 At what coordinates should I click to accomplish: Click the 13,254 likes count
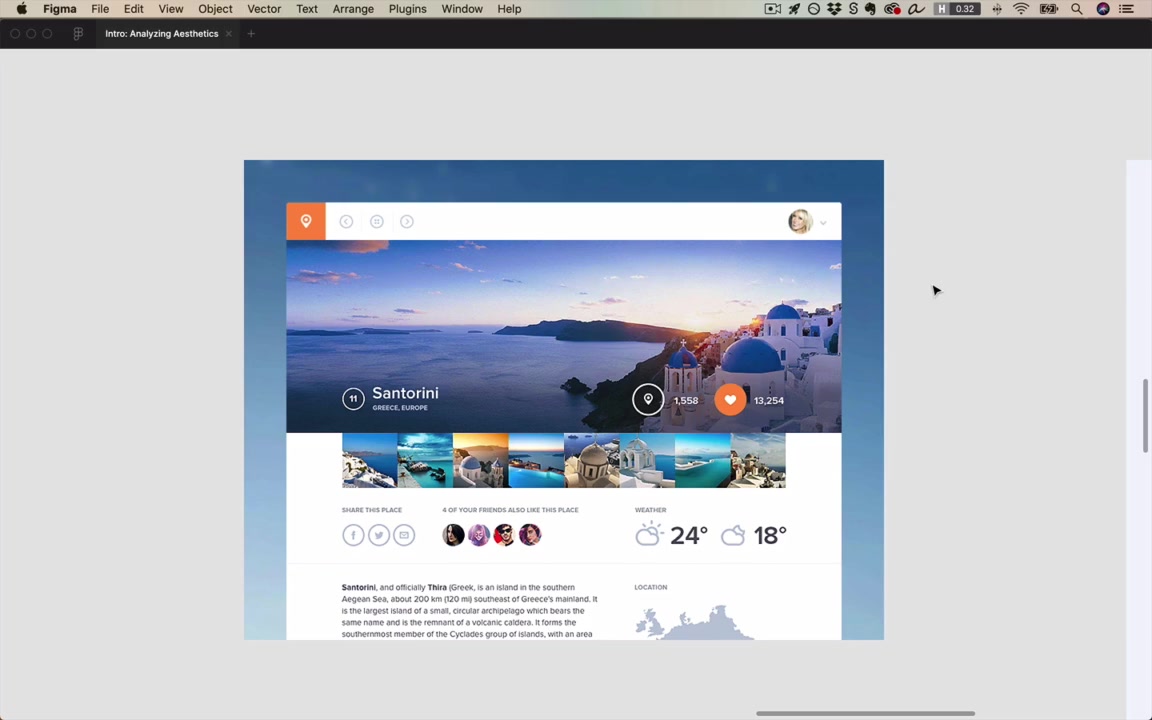tap(768, 400)
